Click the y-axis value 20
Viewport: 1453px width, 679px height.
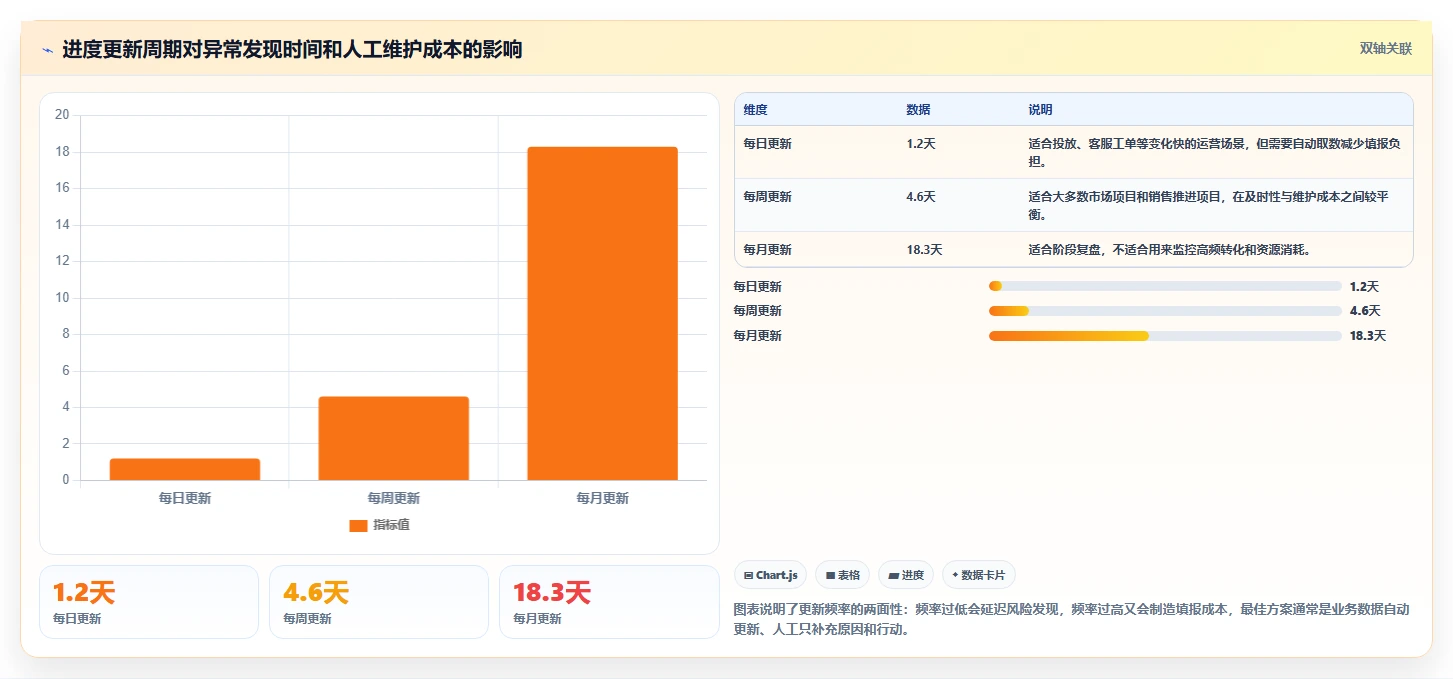coord(62,115)
